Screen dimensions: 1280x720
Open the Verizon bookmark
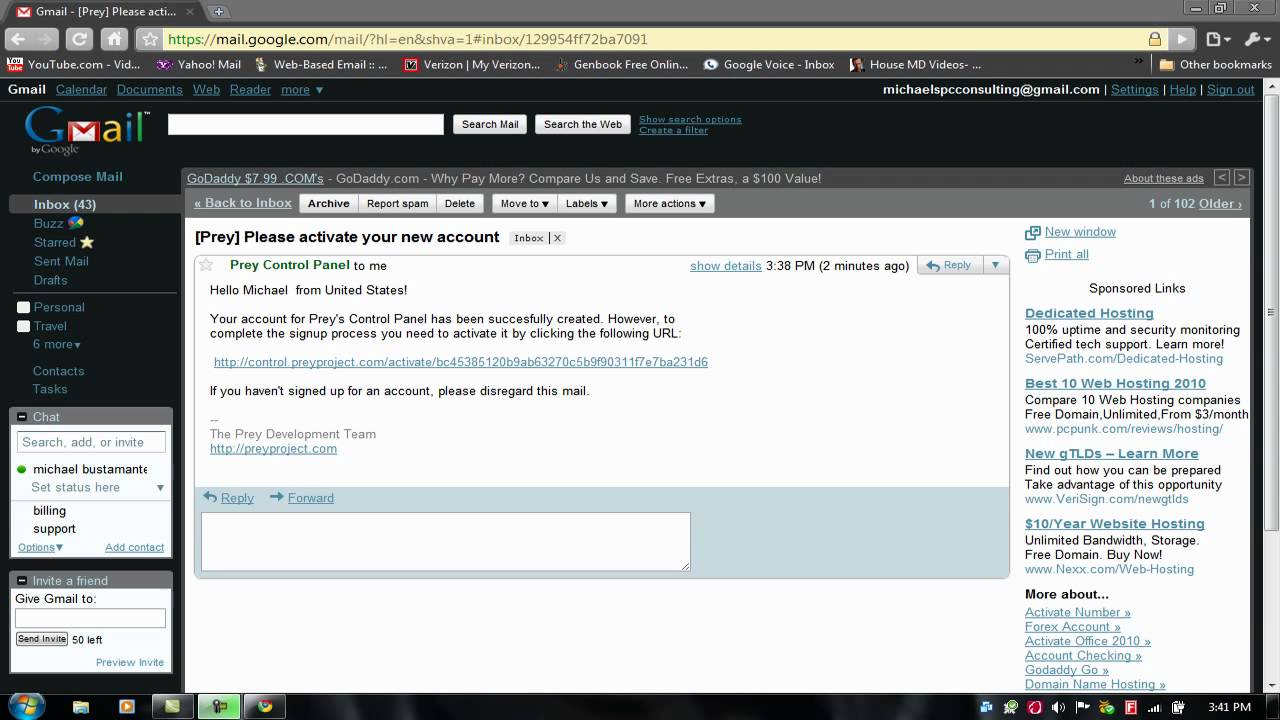click(472, 64)
